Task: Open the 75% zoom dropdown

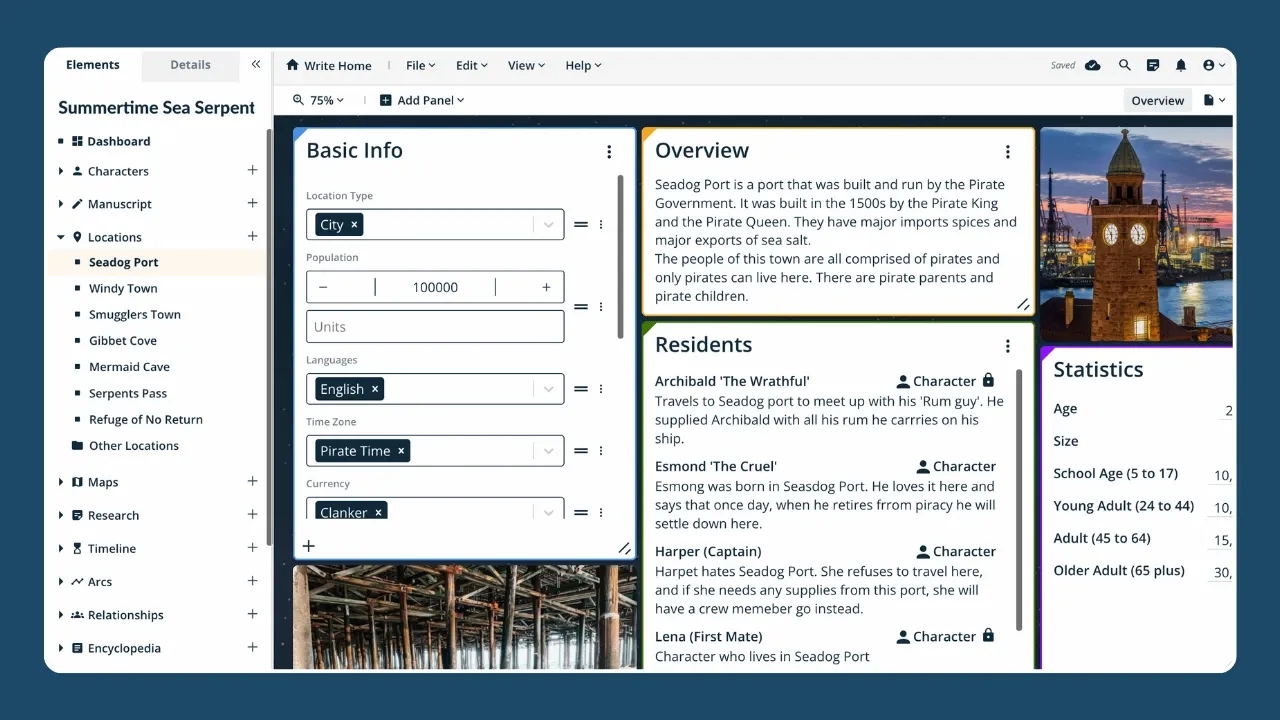Action: coord(319,100)
